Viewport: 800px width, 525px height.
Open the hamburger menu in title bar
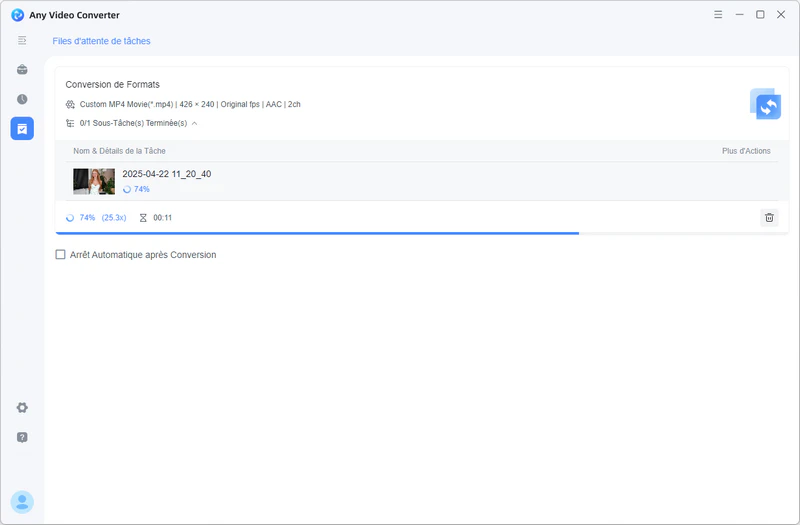(x=718, y=15)
